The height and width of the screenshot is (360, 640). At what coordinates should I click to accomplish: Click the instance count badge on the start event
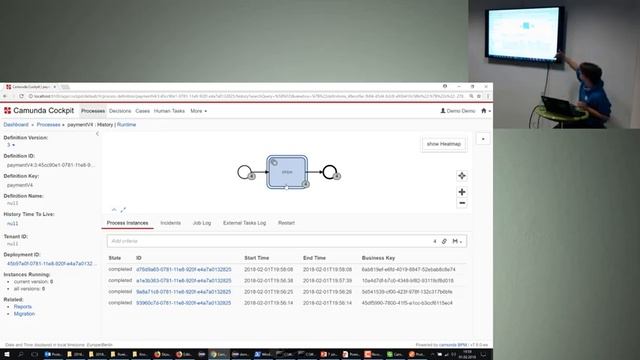(x=252, y=176)
